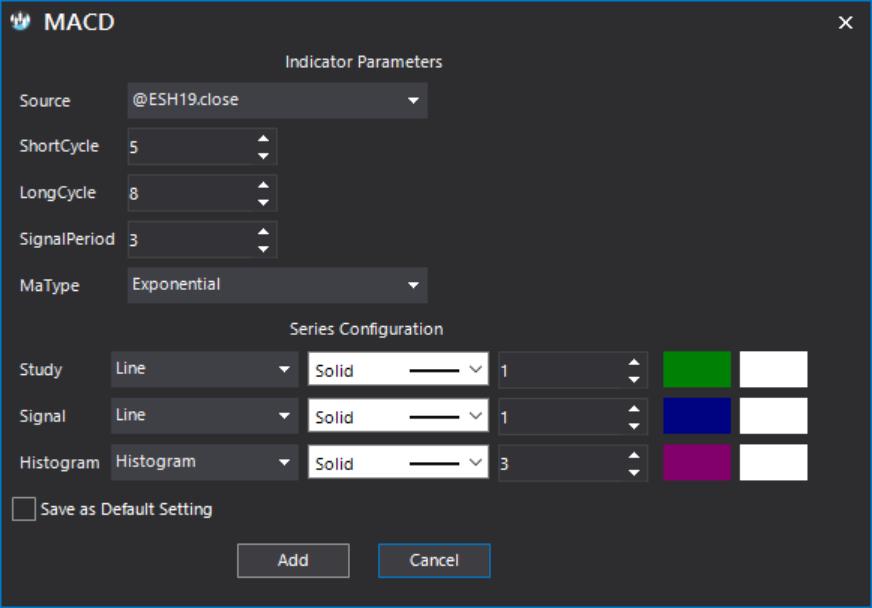Image resolution: width=872 pixels, height=608 pixels.
Task: Decrease Histogram width with down arrow
Action: coord(634,472)
